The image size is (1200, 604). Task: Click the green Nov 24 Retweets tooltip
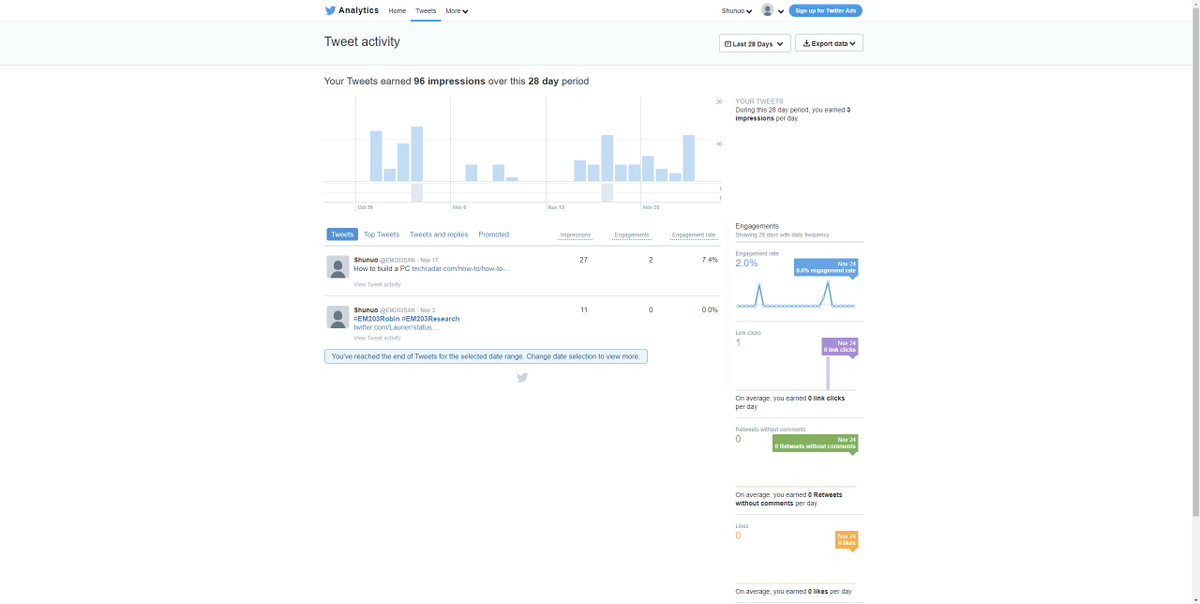click(x=815, y=443)
